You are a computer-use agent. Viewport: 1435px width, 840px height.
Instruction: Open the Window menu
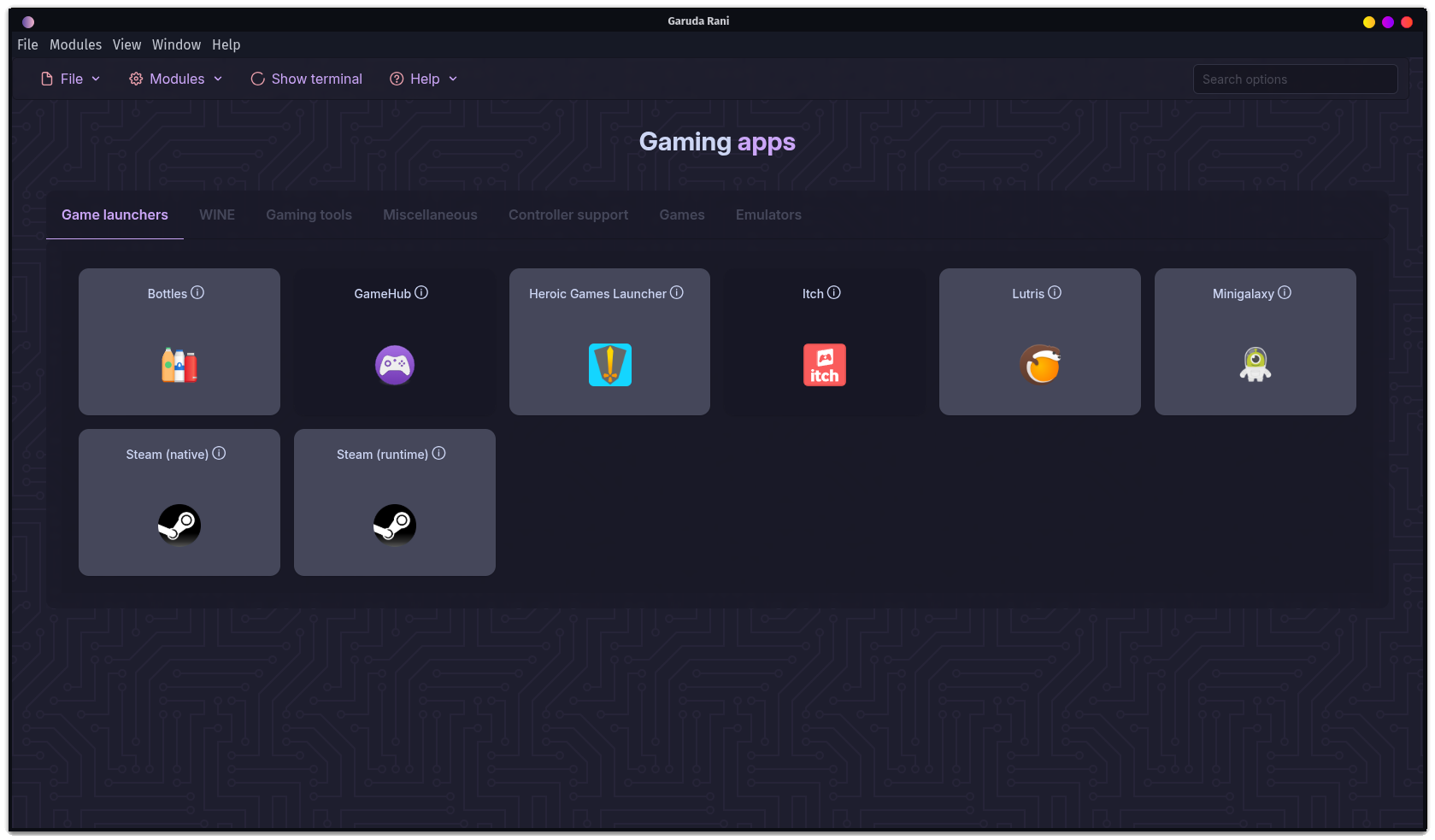[x=176, y=44]
